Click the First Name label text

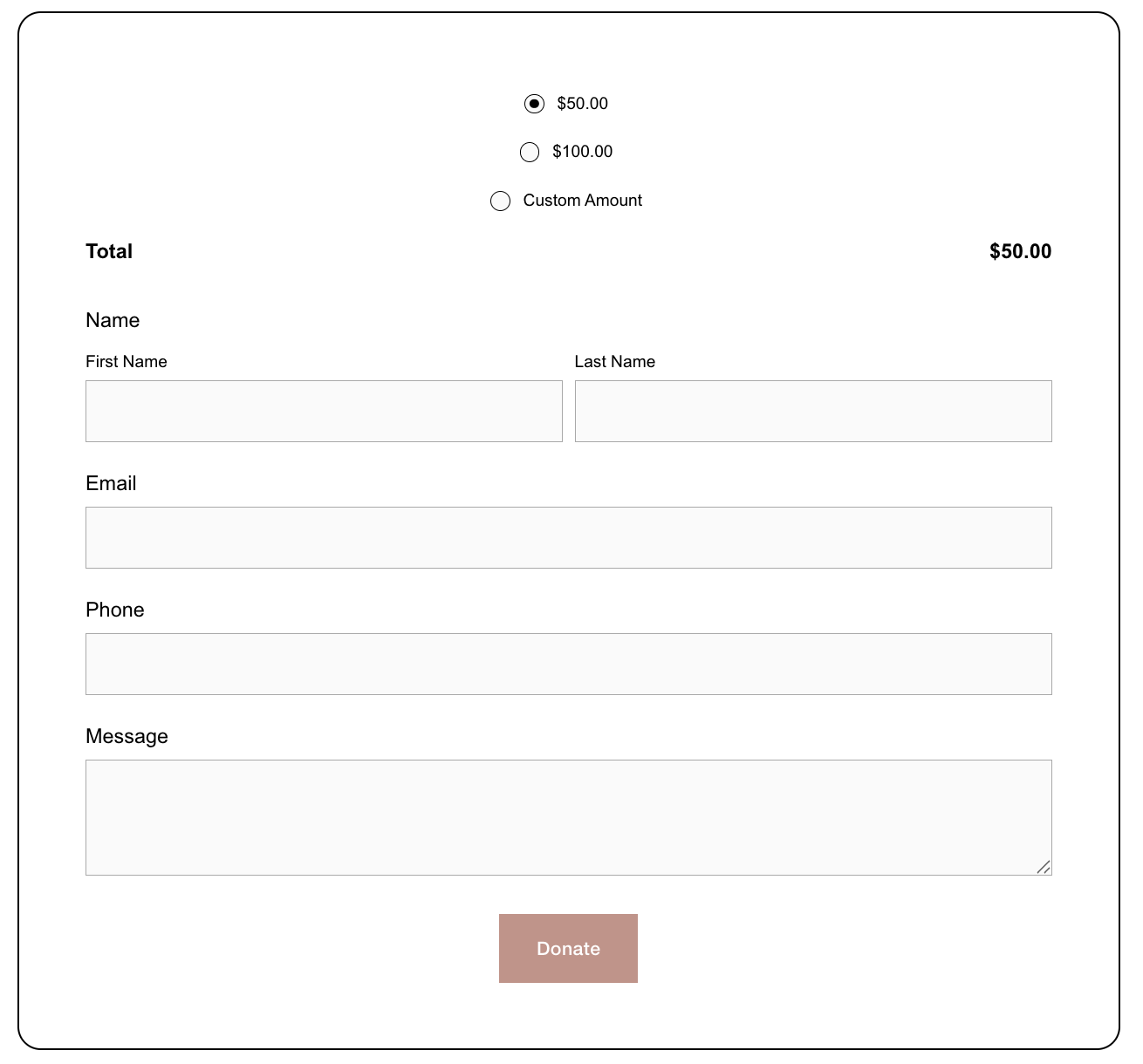click(127, 361)
